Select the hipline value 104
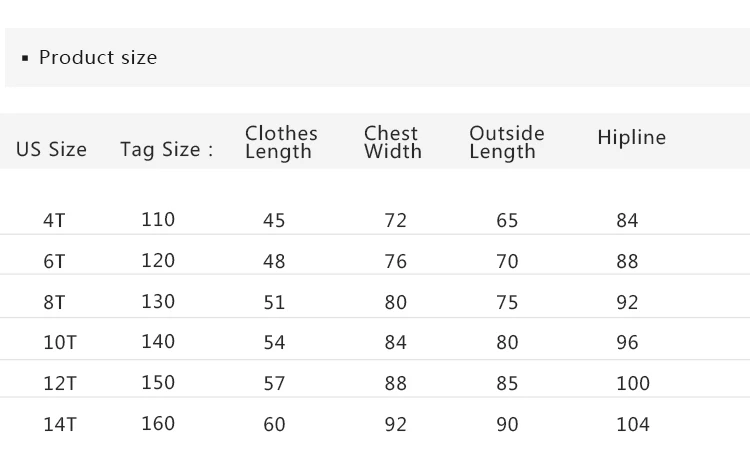The width and height of the screenshot is (750, 450). (632, 424)
